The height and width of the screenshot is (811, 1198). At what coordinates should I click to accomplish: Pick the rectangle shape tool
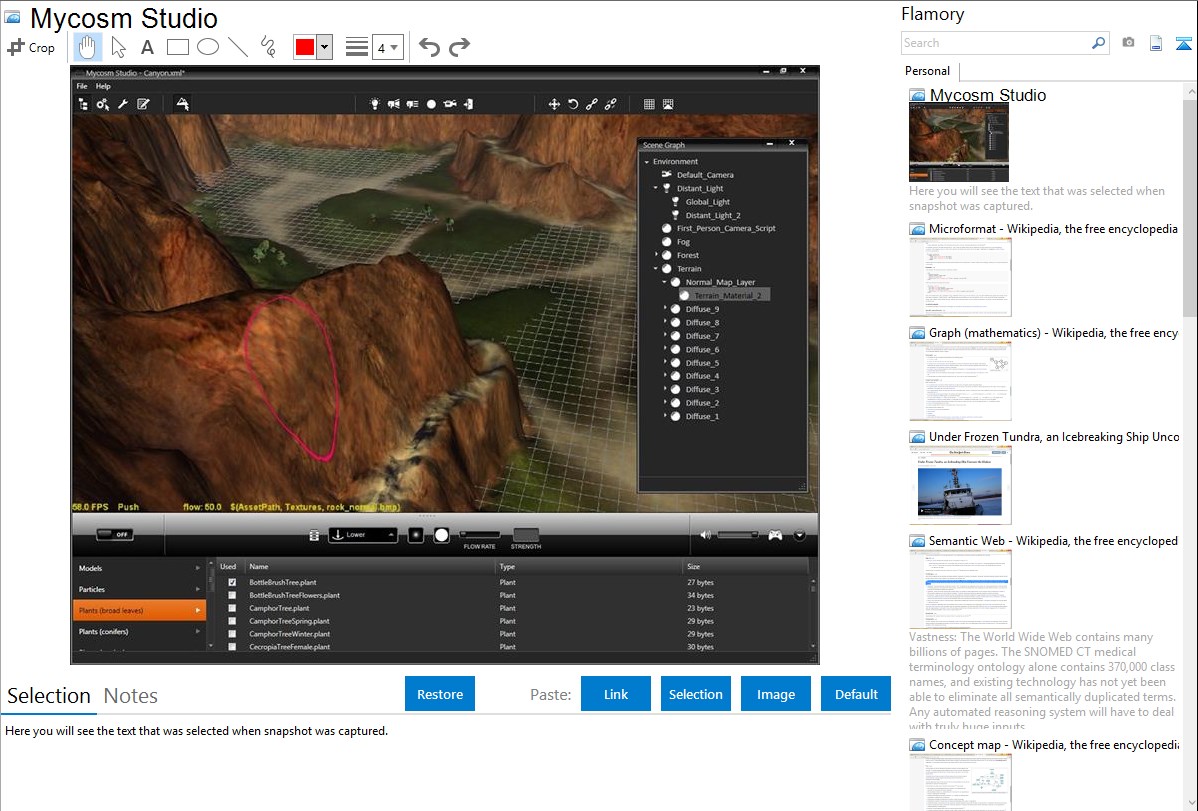click(178, 47)
